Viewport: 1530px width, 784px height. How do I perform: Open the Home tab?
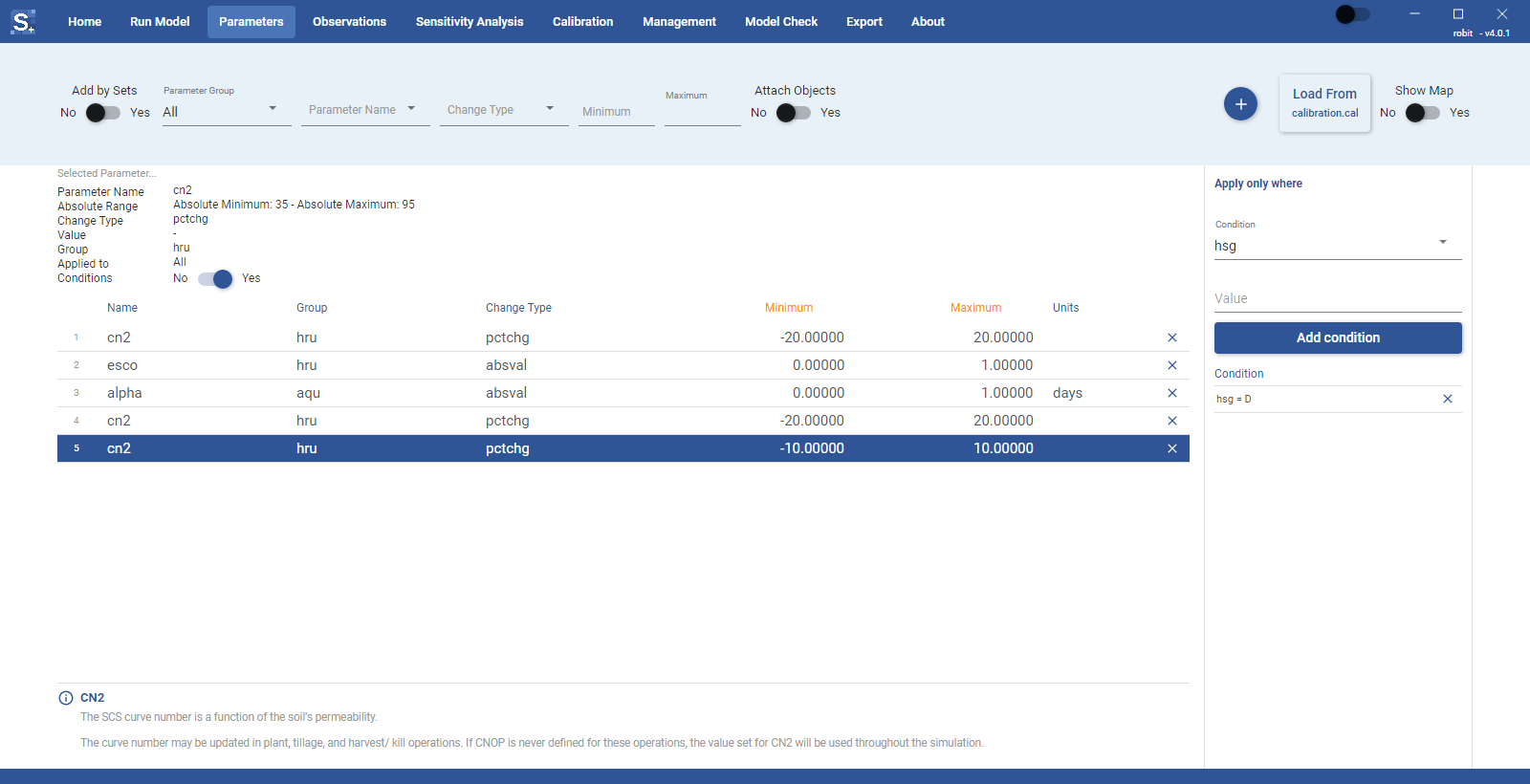pos(84,22)
